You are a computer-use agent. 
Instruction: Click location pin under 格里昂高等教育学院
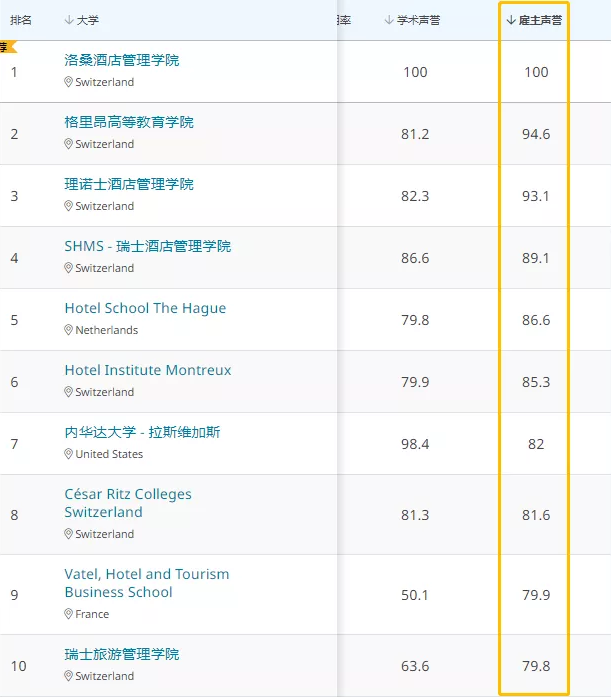click(x=68, y=144)
